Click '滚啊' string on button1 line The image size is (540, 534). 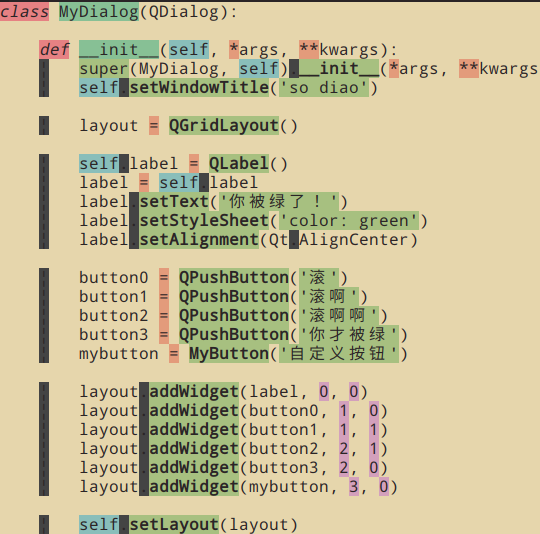329,296
